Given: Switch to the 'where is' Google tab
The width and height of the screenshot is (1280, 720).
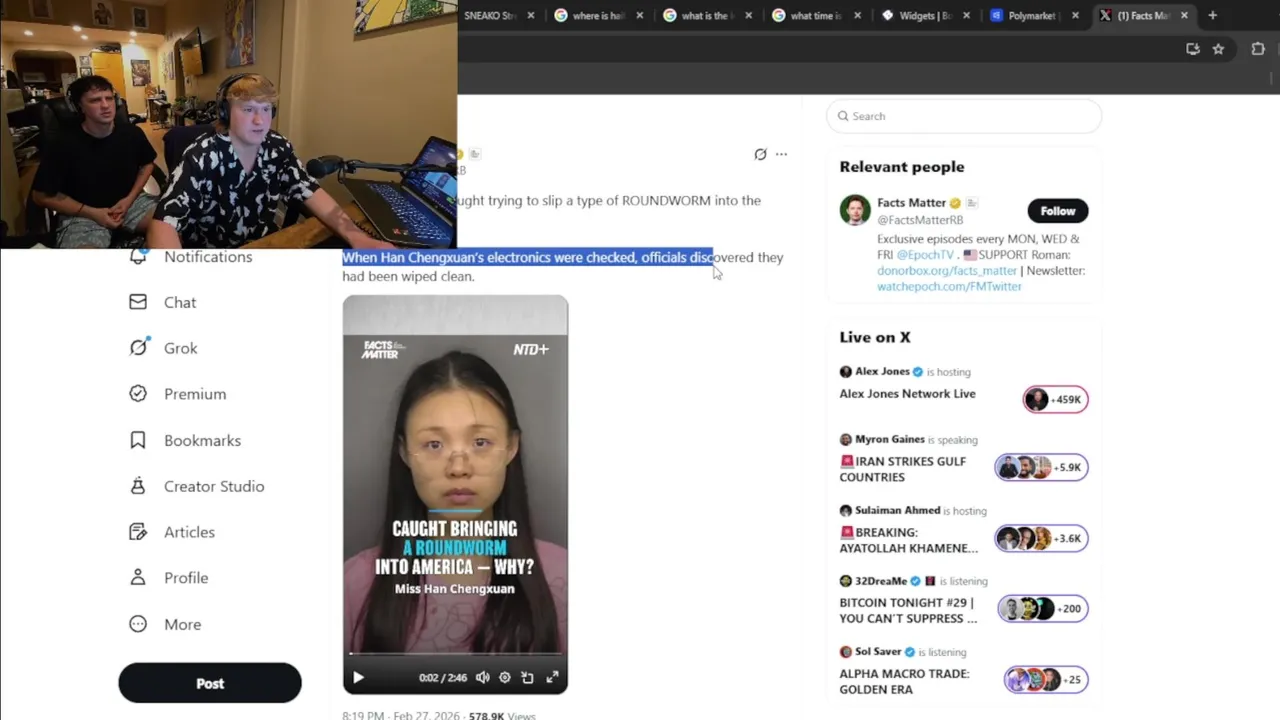Looking at the screenshot, I should [598, 15].
